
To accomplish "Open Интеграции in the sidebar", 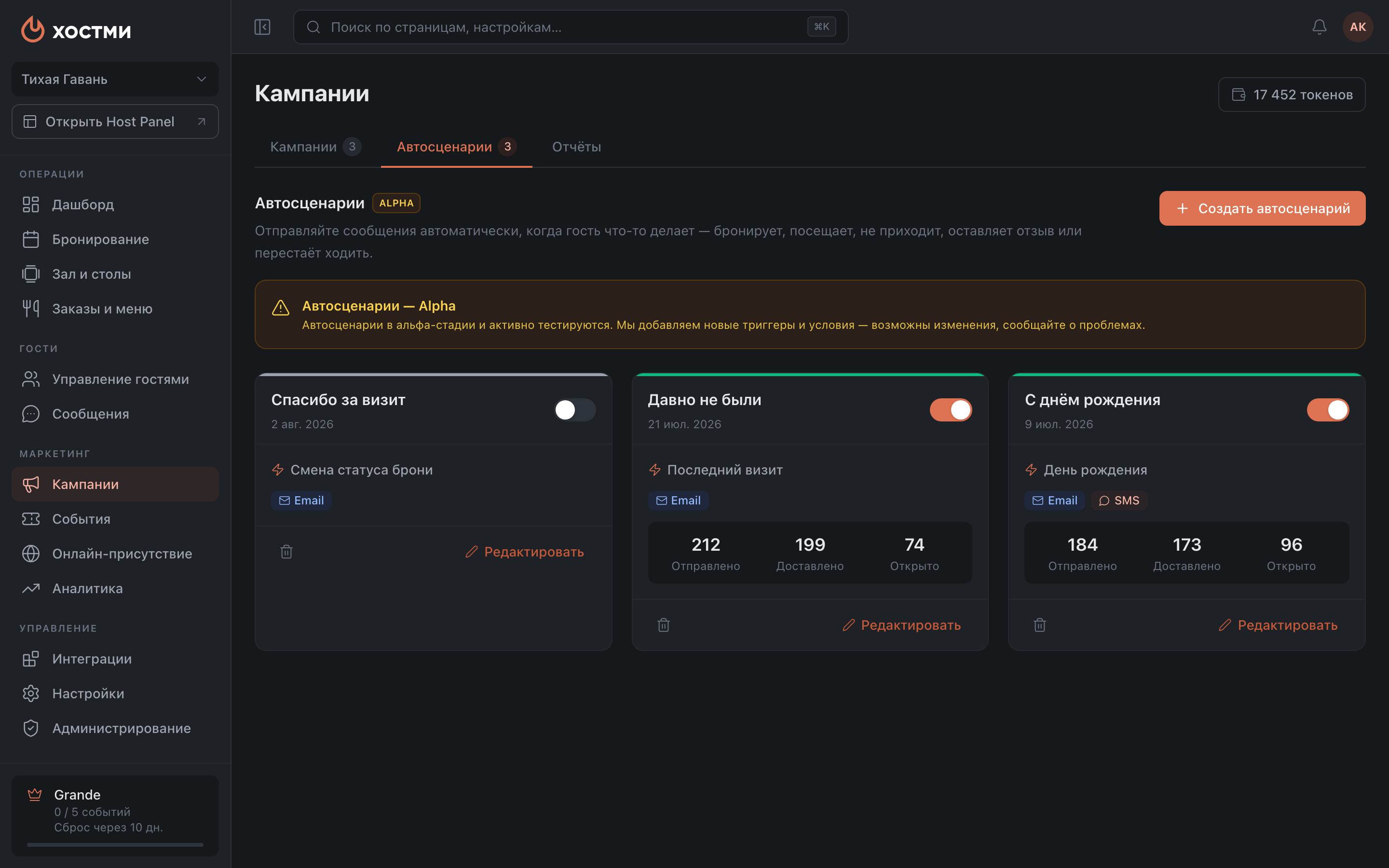I will coord(115,658).
